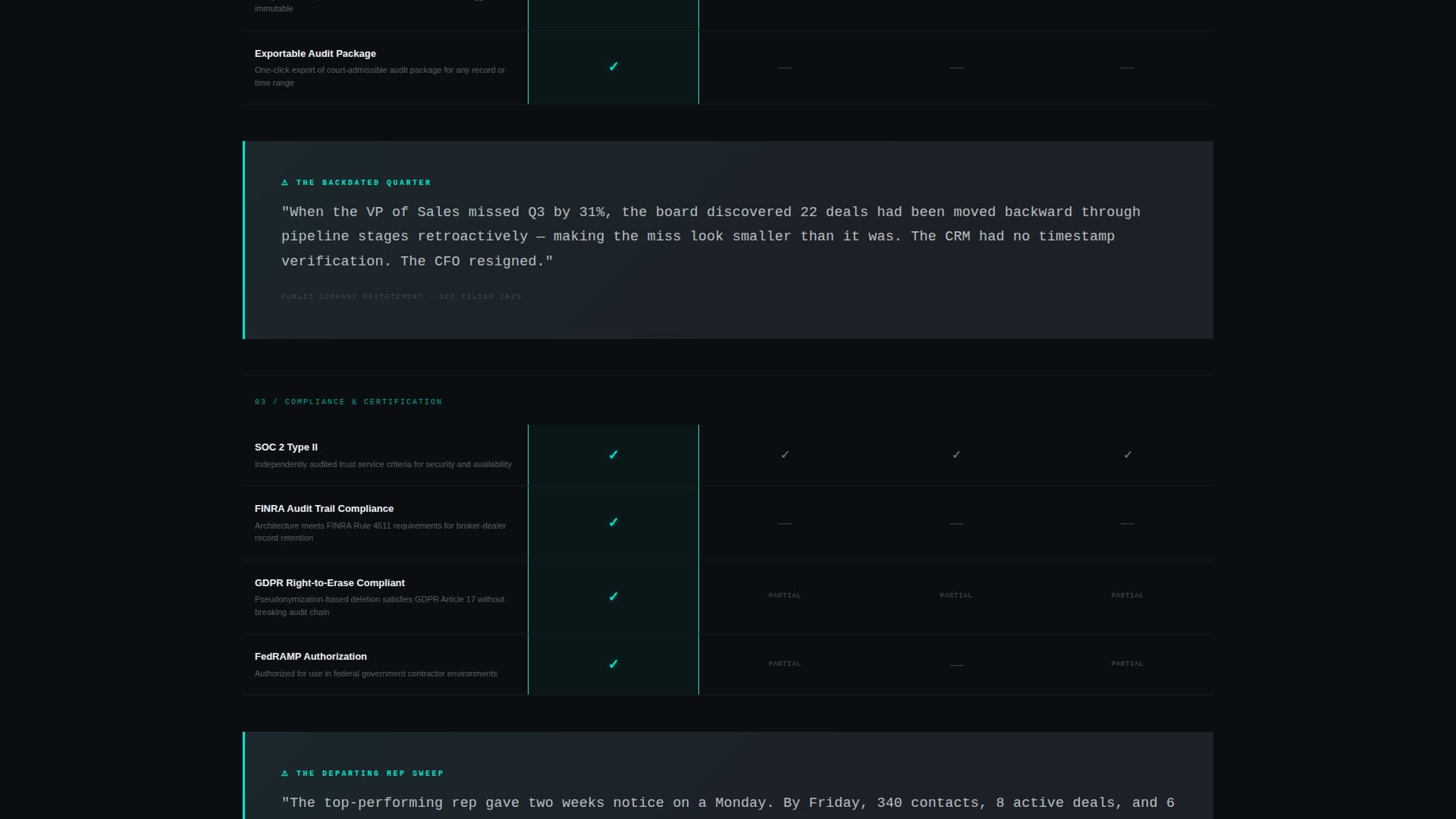The height and width of the screenshot is (819, 1456).
Task: Click the warning triangle beside The Backdated Quarter
Action: 285,183
